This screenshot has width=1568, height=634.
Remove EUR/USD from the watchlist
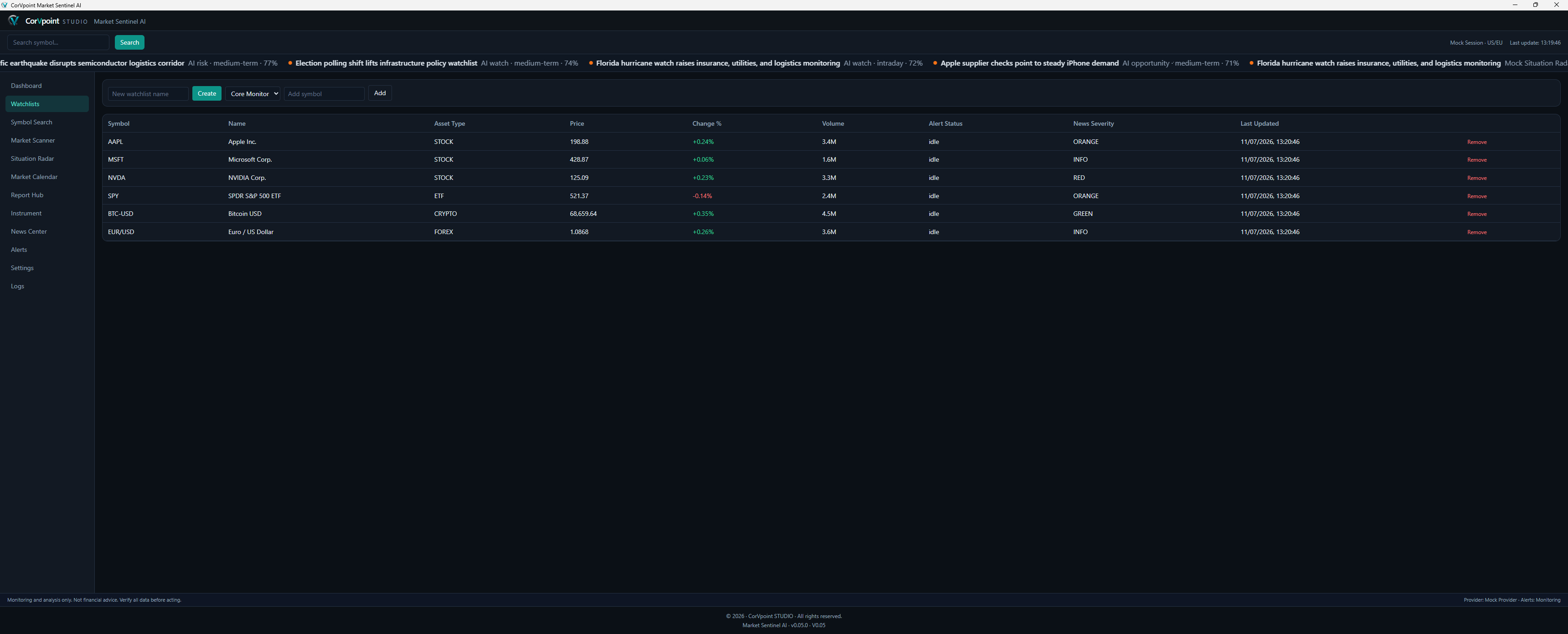[1477, 232]
